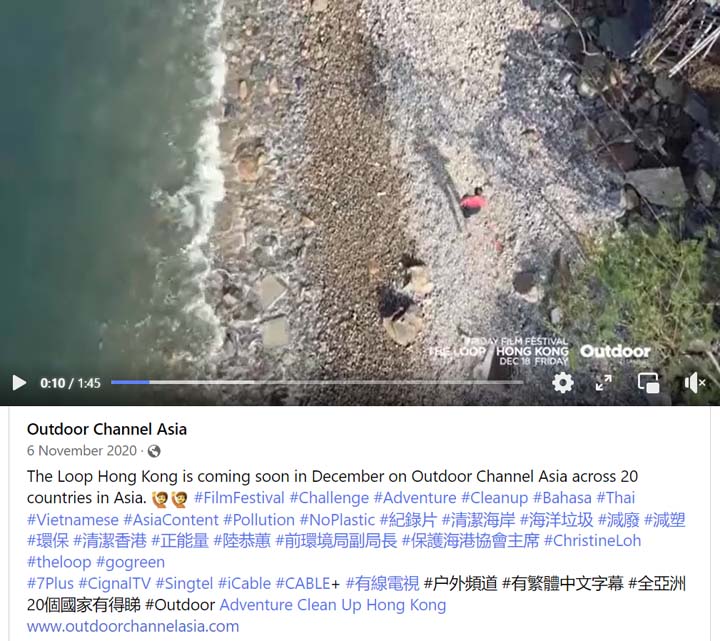Visit www.outdoorchannelasia.com website link
The width and height of the screenshot is (720, 641).
click(x=133, y=626)
